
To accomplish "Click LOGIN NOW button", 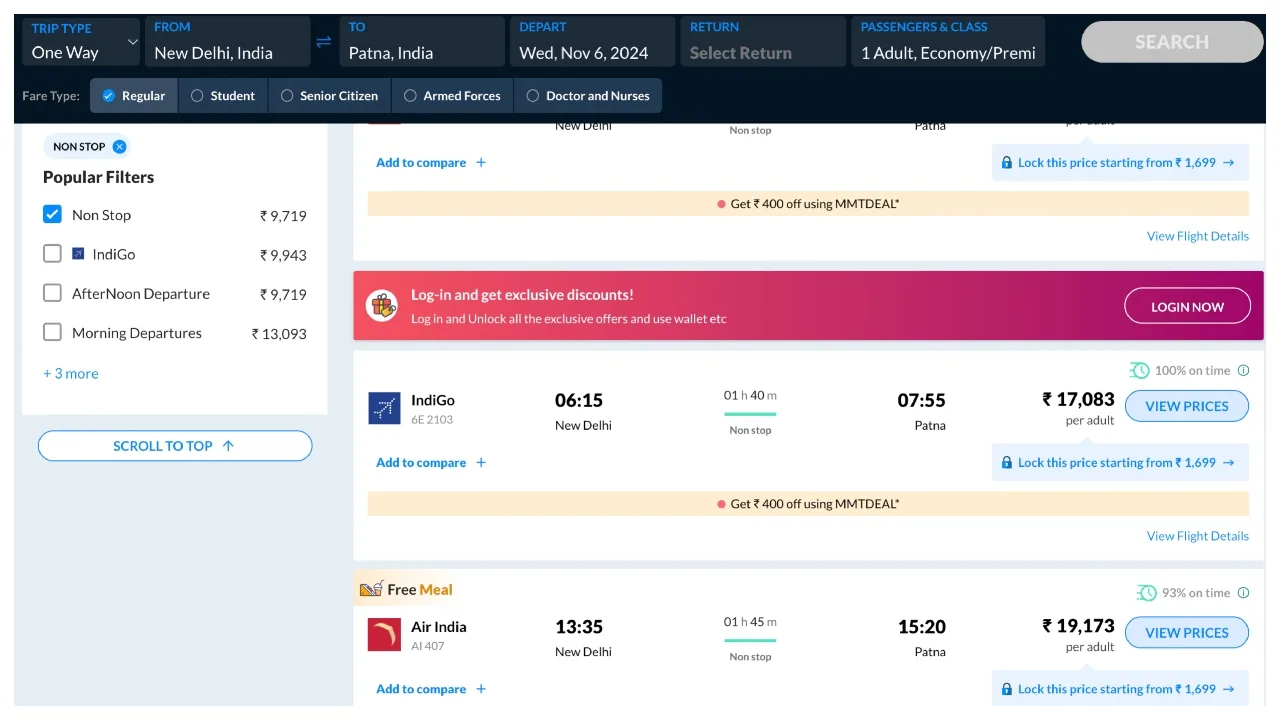I will [1187, 306].
